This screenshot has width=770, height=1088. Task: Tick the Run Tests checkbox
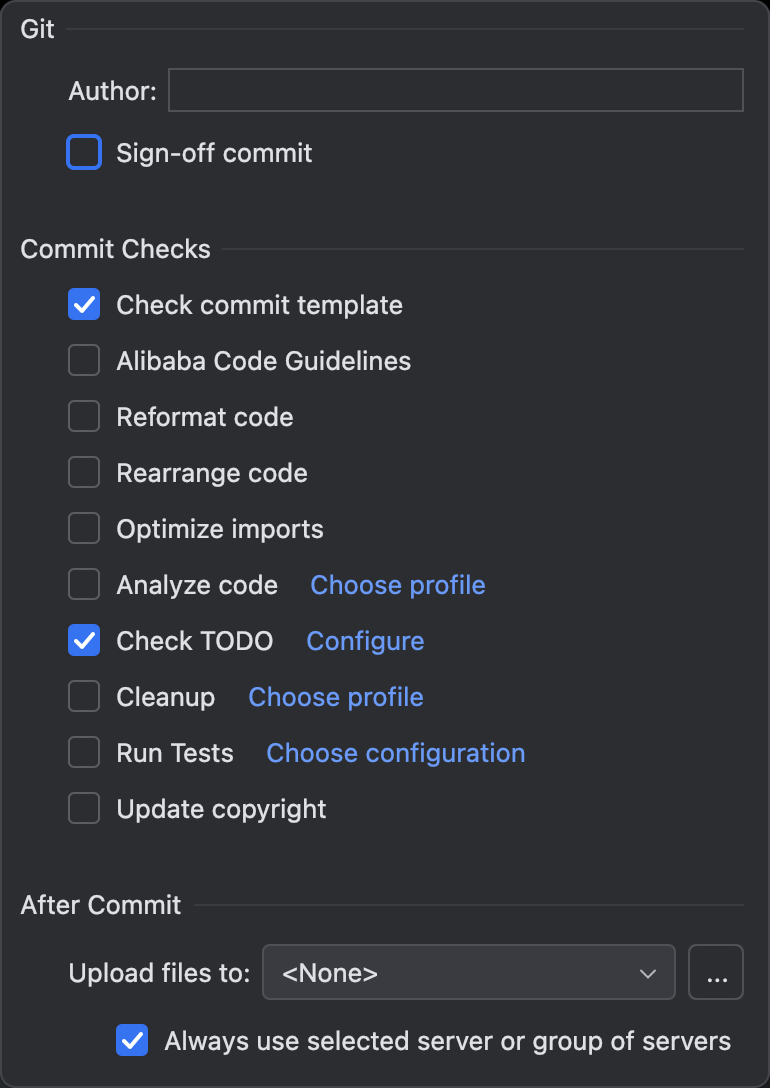(84, 753)
